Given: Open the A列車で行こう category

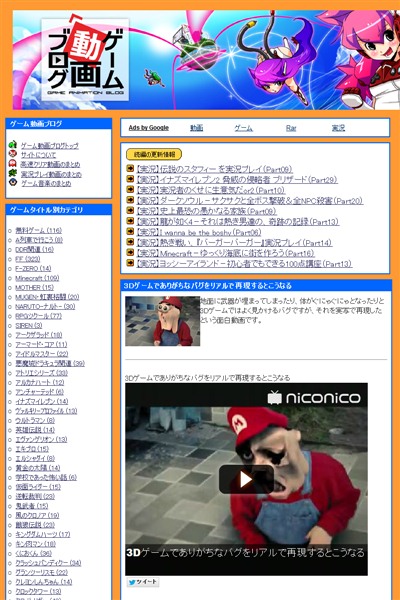Looking at the screenshot, I should [39, 240].
